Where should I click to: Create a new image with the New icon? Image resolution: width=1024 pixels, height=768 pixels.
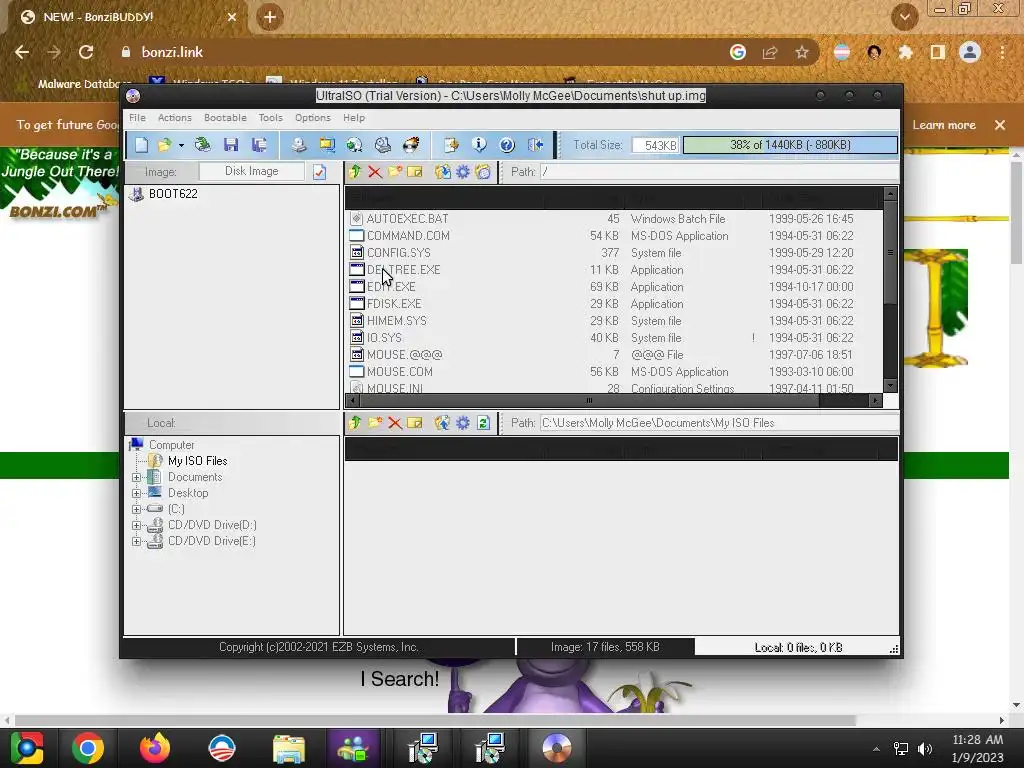coord(142,145)
